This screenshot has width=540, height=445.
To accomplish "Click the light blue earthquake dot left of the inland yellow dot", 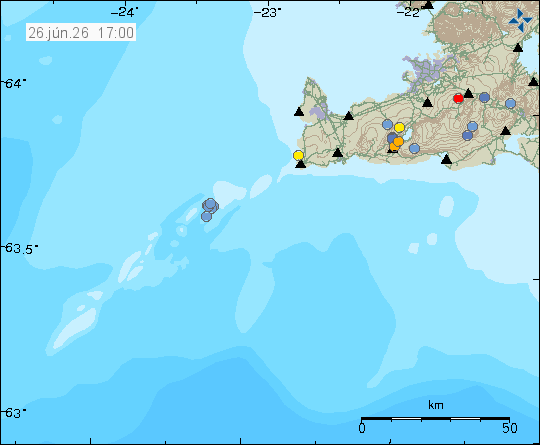I will 387,124.
